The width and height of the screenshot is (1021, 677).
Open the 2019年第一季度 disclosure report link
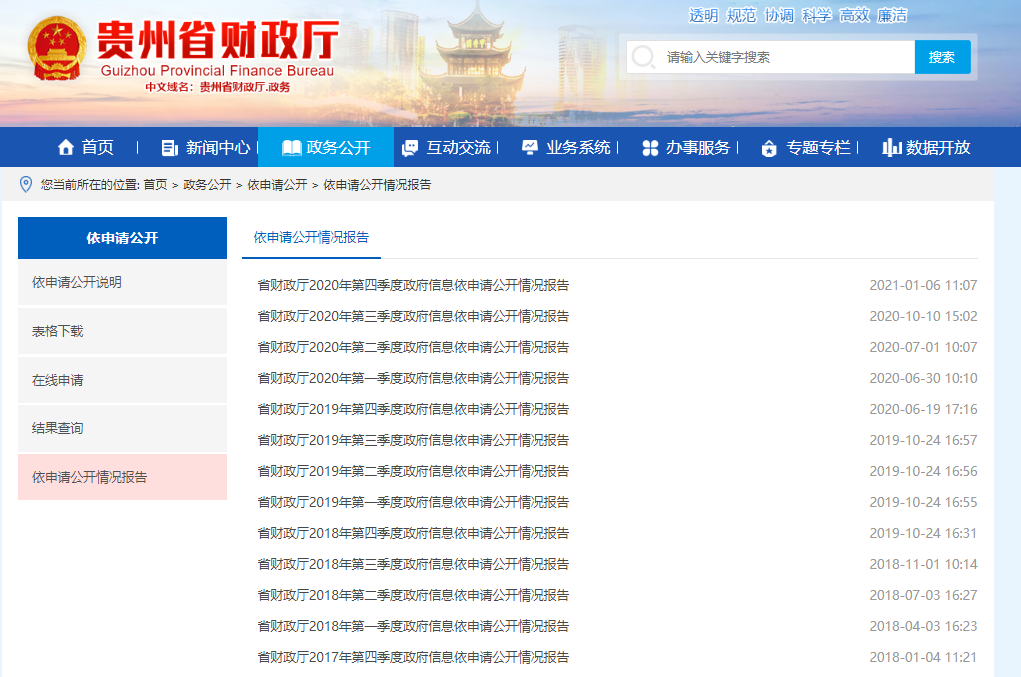pos(413,503)
